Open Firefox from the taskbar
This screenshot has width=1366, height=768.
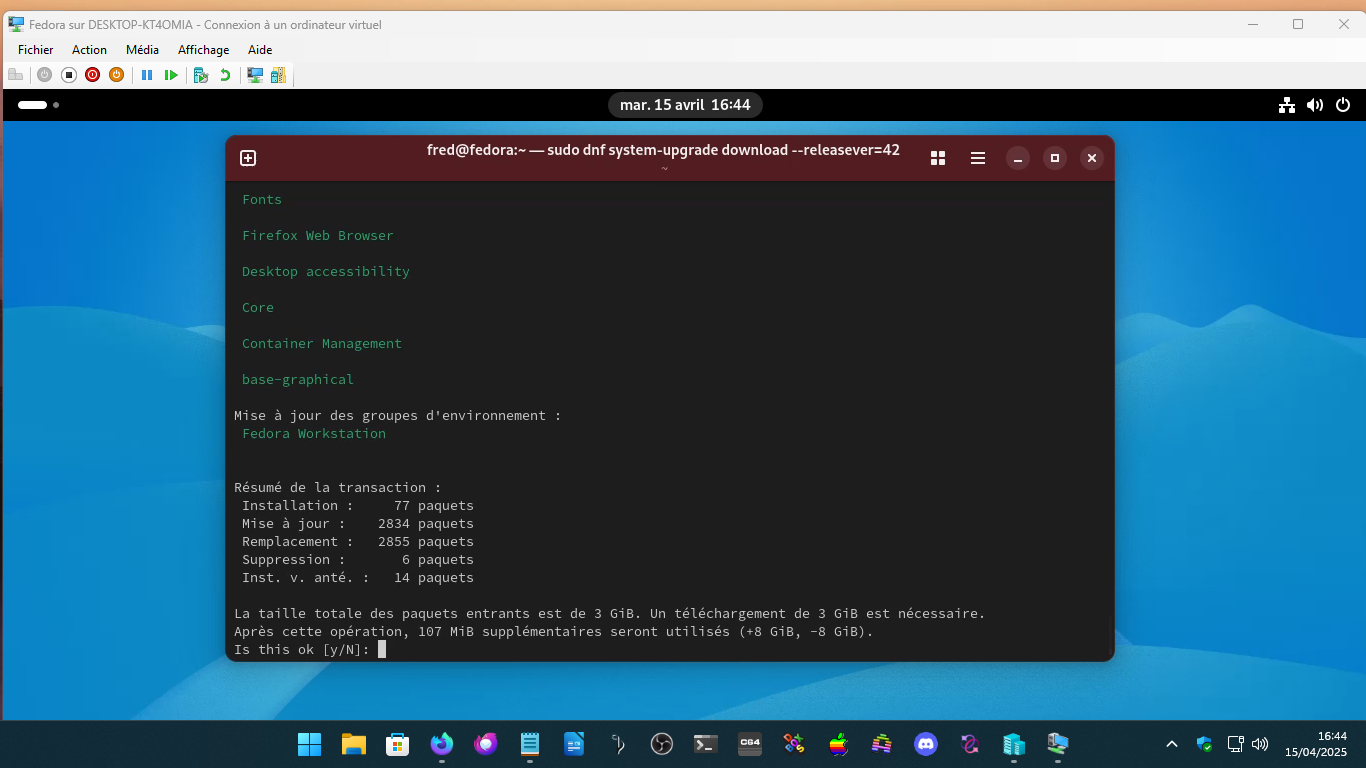click(x=441, y=744)
